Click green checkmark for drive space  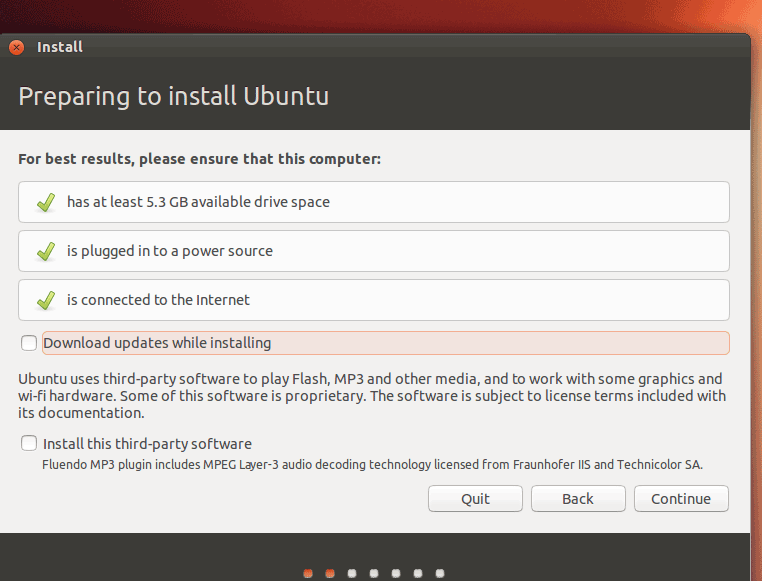click(46, 203)
